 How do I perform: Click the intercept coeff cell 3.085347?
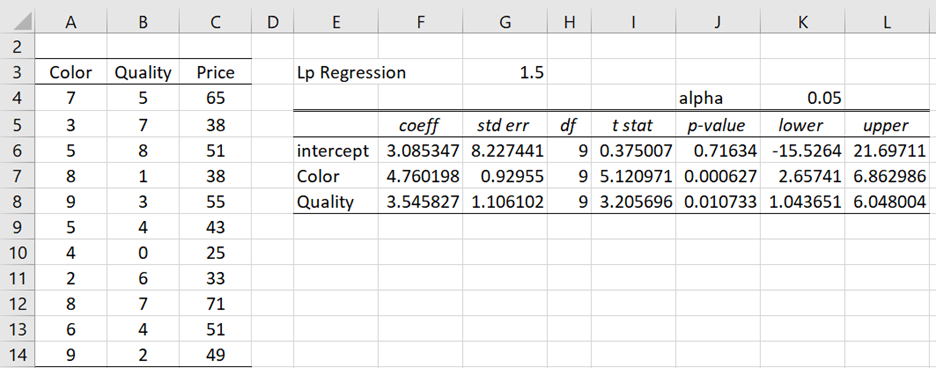coord(421,151)
